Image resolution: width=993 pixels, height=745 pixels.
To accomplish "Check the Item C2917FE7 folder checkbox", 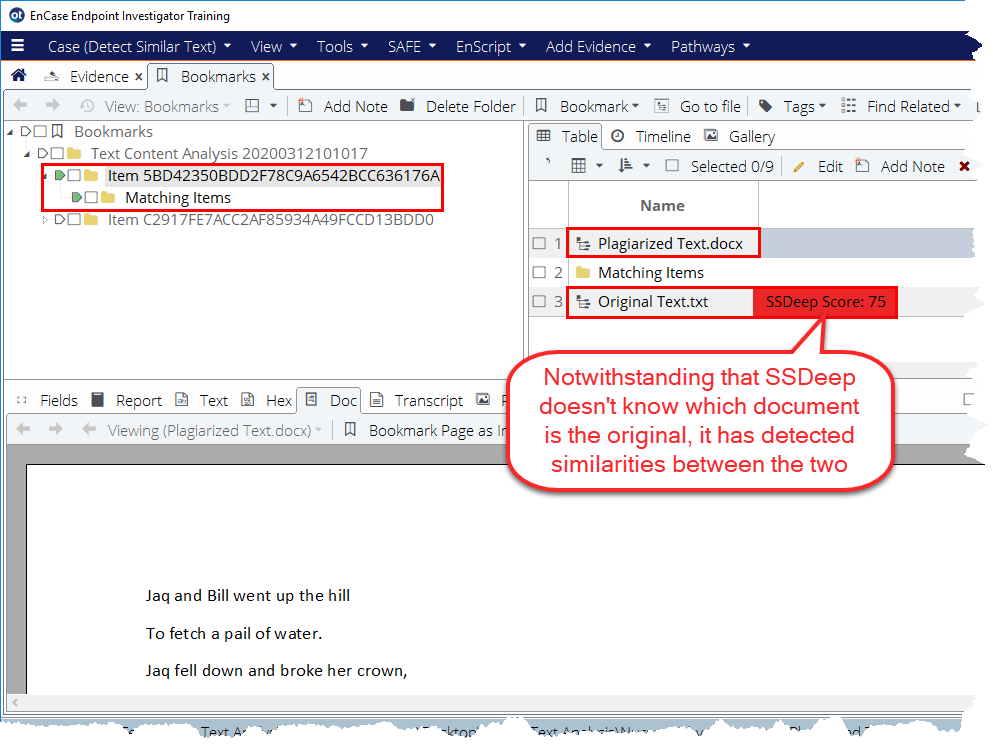I will 74,220.
